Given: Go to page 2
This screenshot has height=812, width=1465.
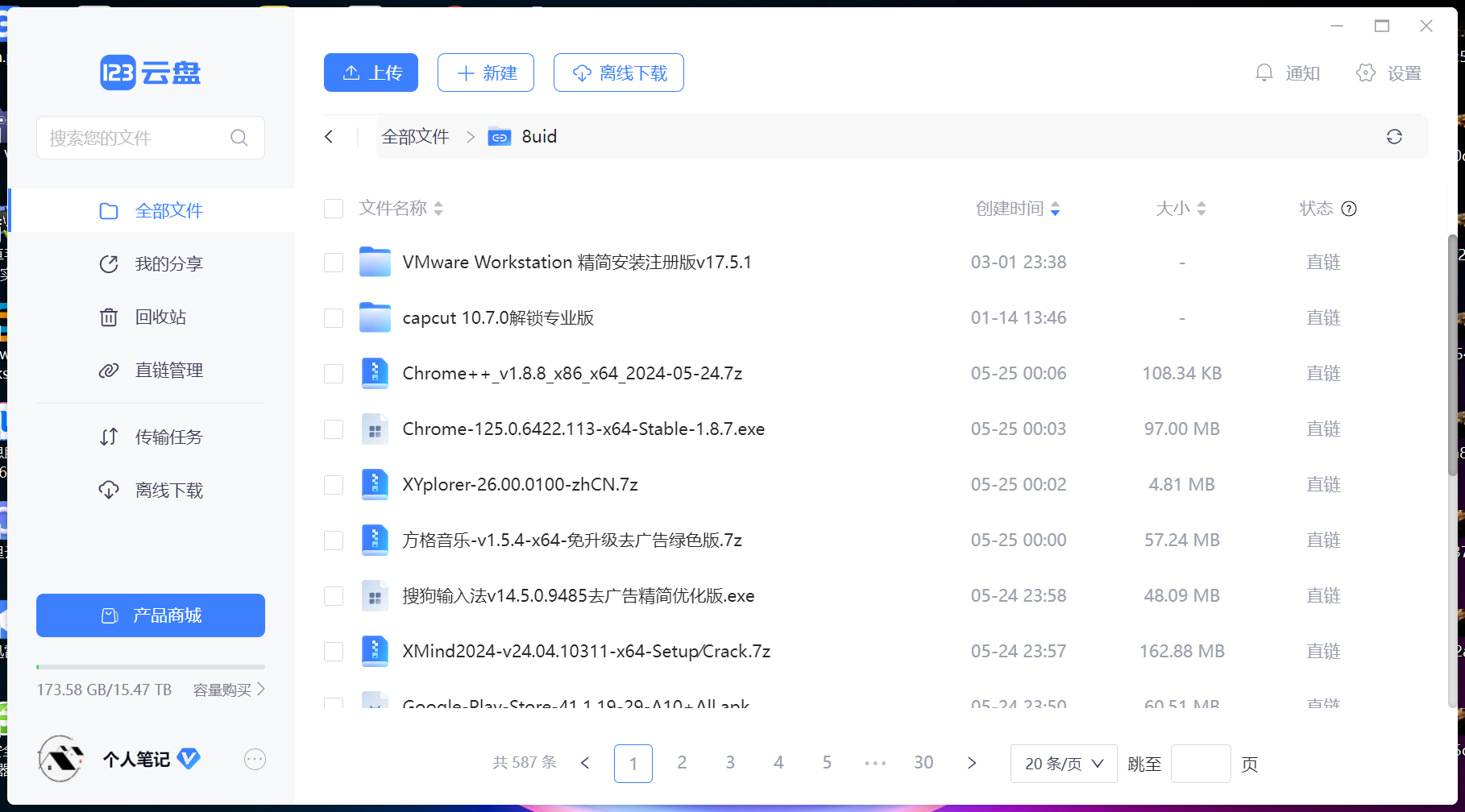Looking at the screenshot, I should click(x=682, y=763).
